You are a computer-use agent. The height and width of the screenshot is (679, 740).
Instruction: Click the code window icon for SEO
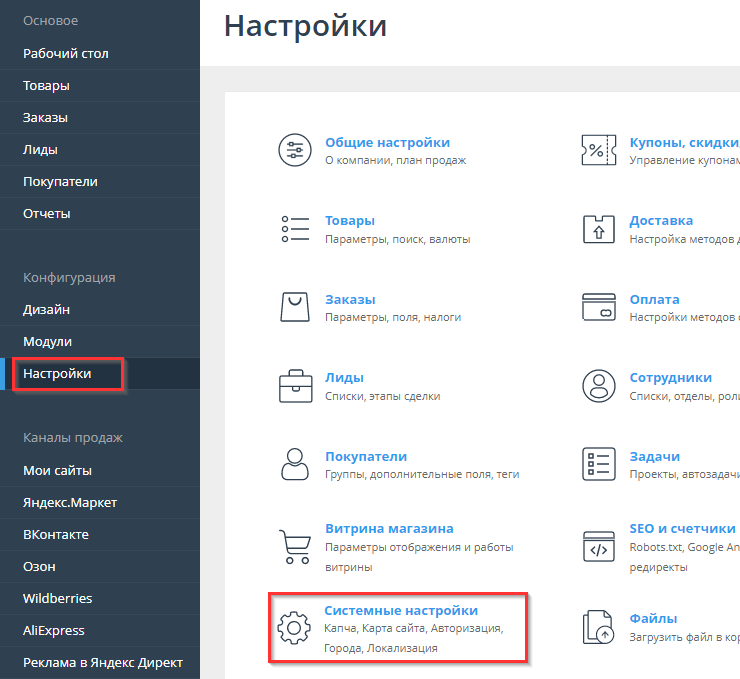tap(599, 546)
